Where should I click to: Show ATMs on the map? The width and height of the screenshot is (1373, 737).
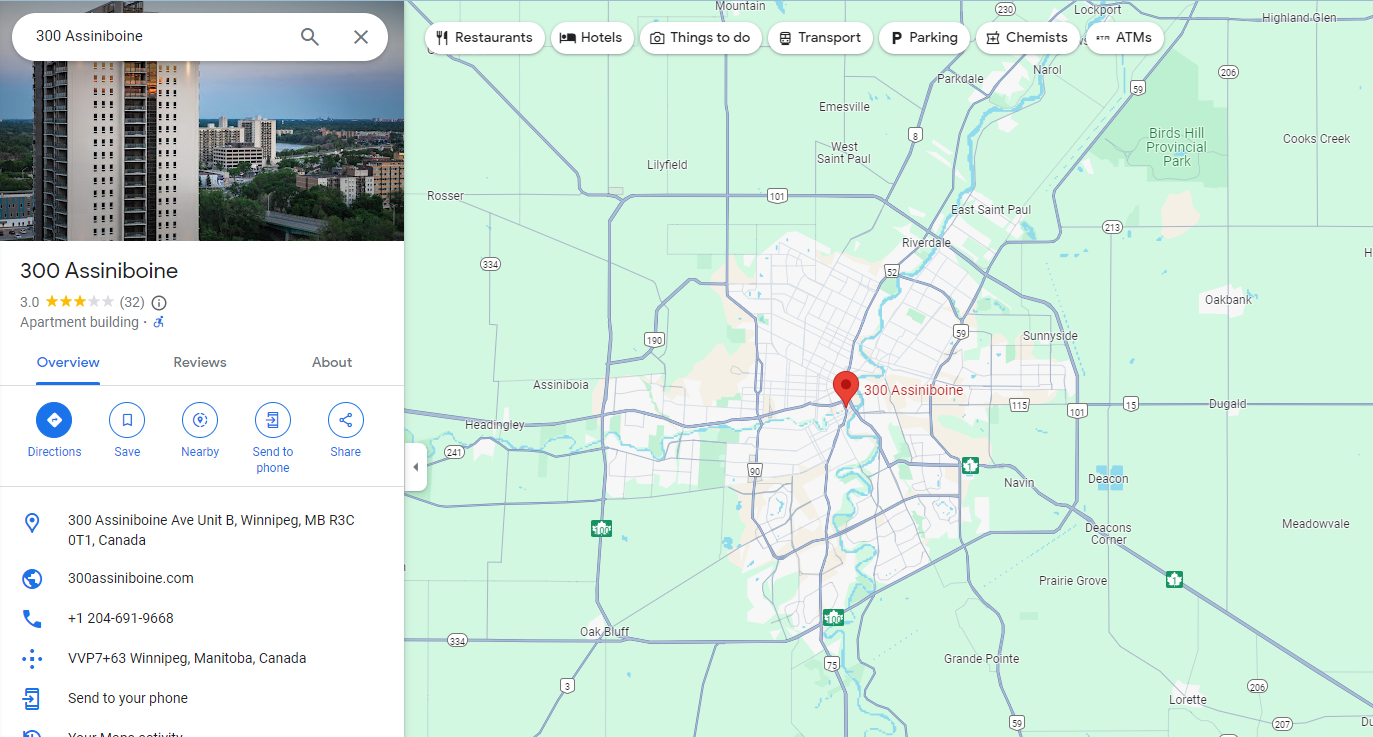[x=1124, y=38]
